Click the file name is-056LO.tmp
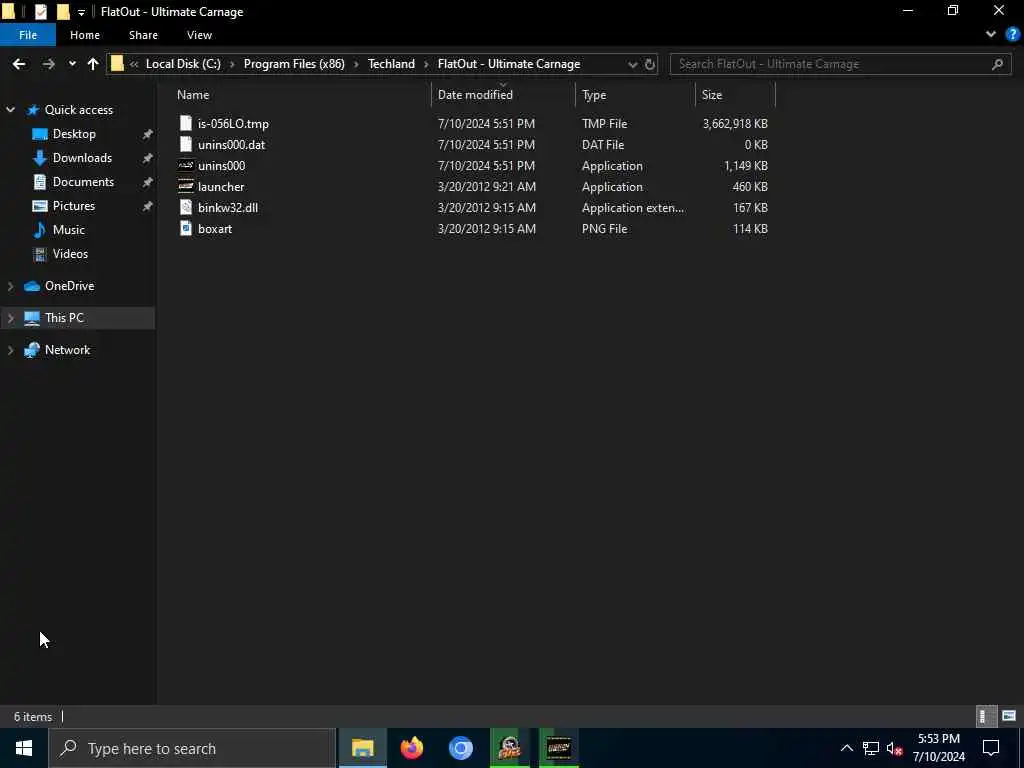The width and height of the screenshot is (1024, 768). click(x=233, y=123)
